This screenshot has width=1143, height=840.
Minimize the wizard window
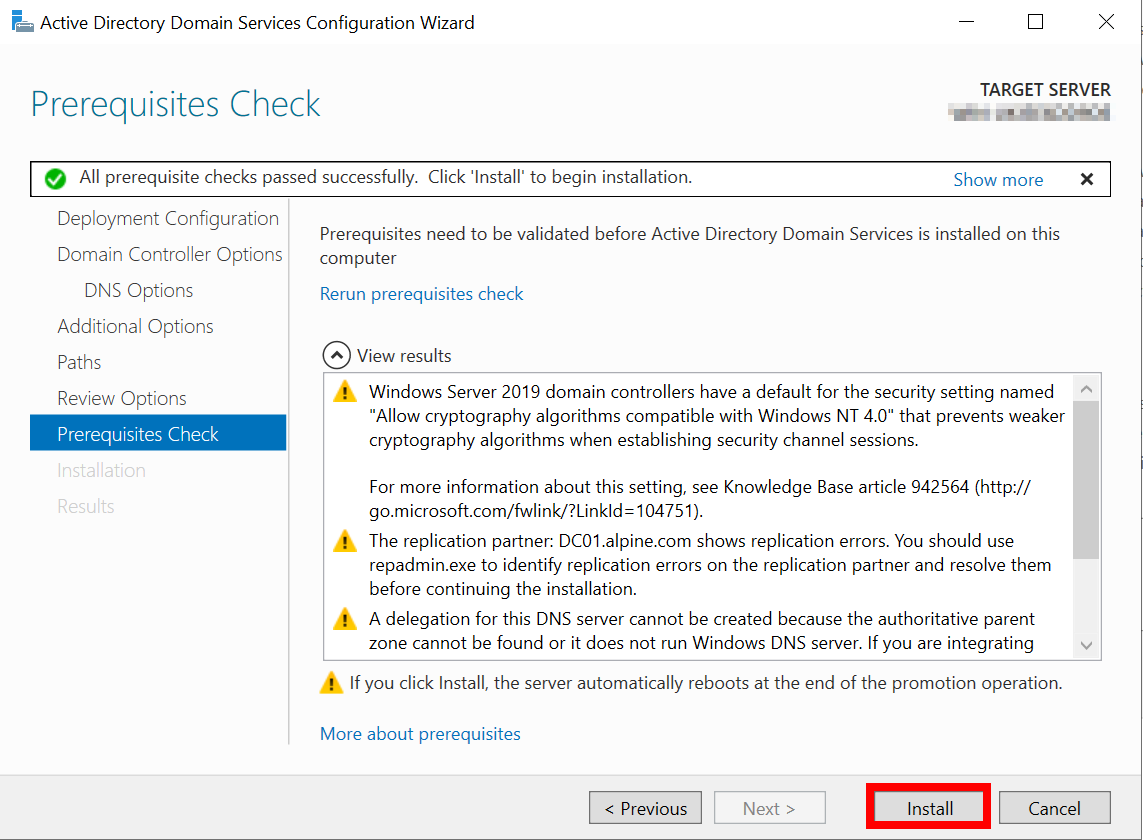(967, 22)
